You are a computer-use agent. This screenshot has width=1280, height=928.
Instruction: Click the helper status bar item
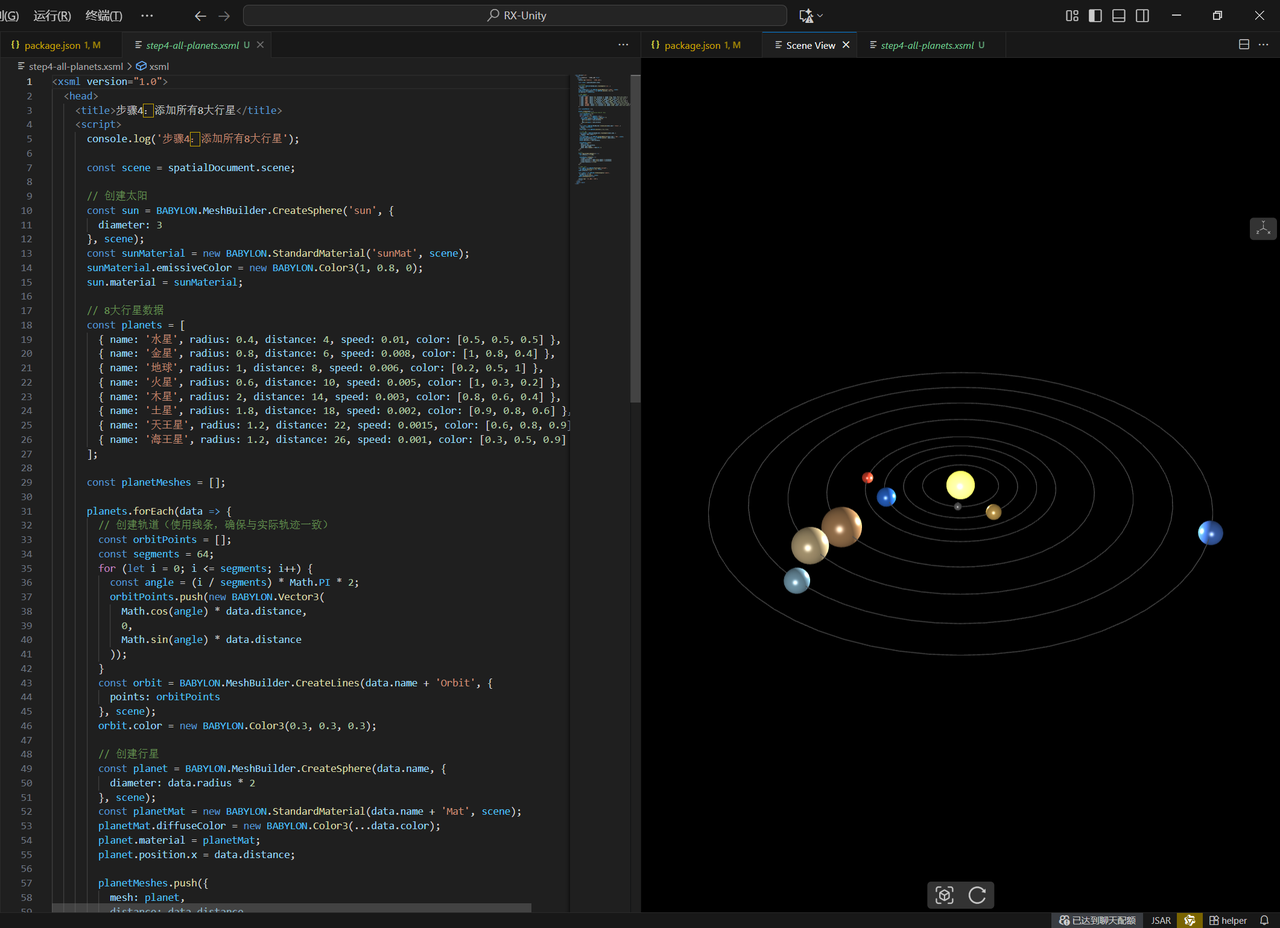pos(1227,920)
